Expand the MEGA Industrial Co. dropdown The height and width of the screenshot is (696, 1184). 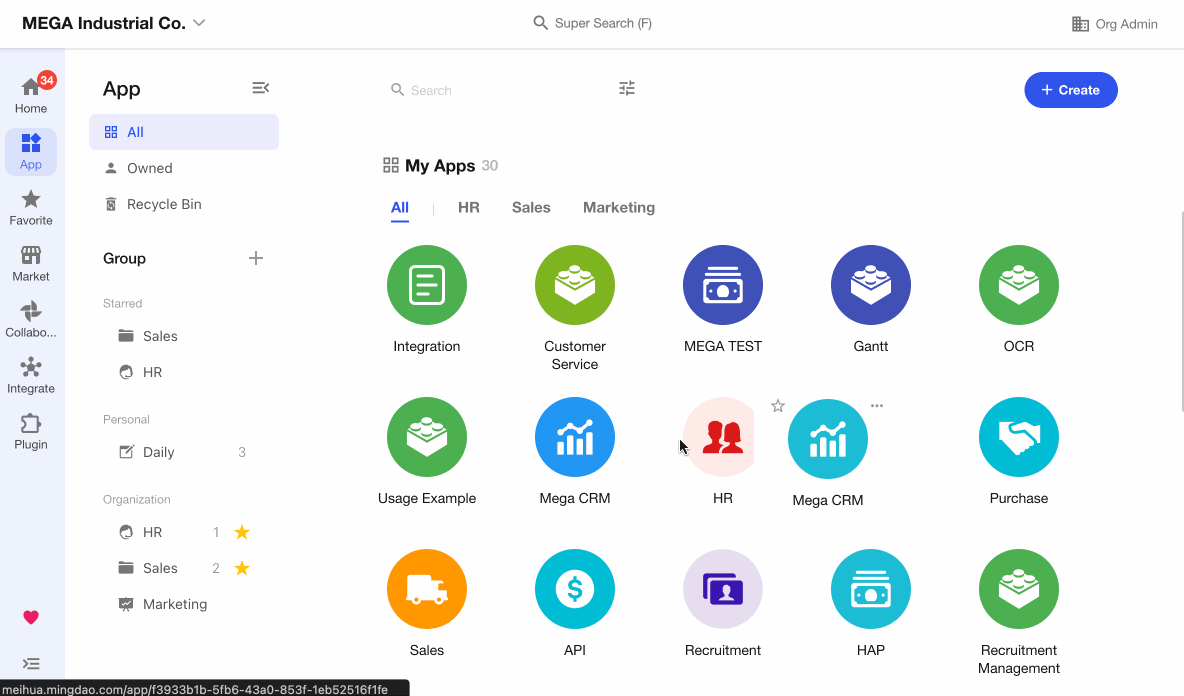click(199, 23)
